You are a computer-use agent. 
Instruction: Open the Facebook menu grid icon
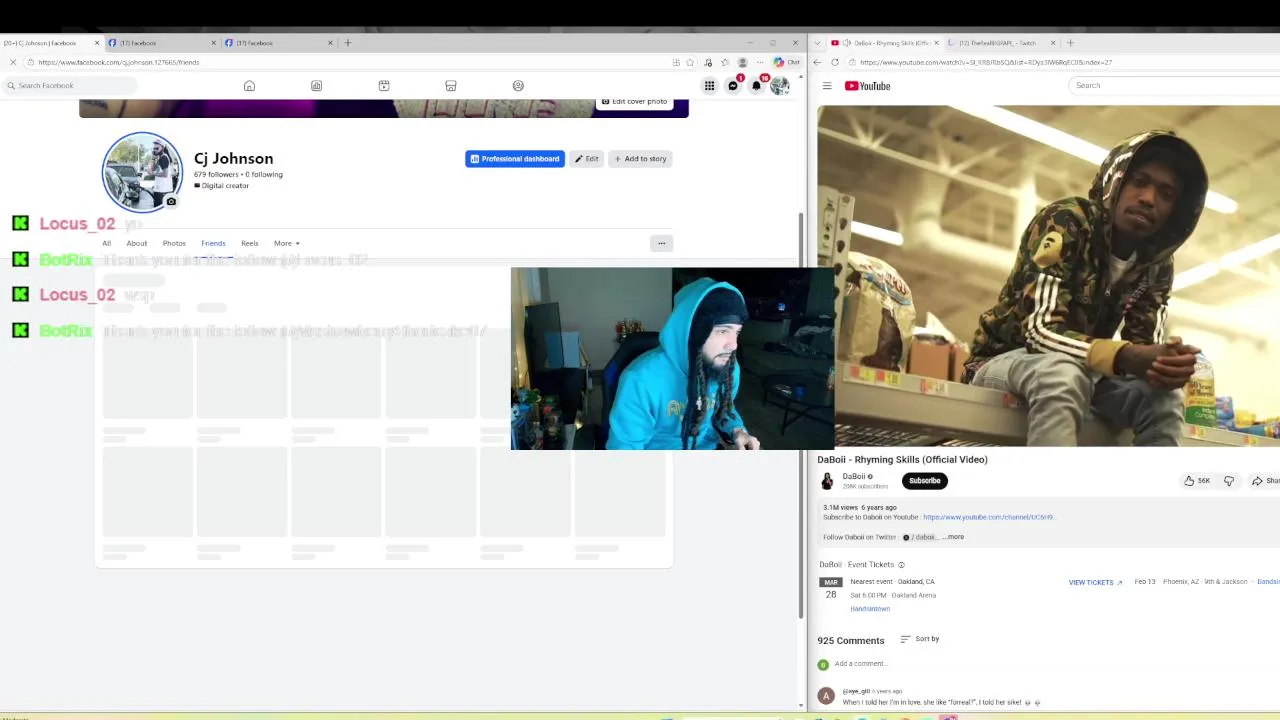(709, 86)
